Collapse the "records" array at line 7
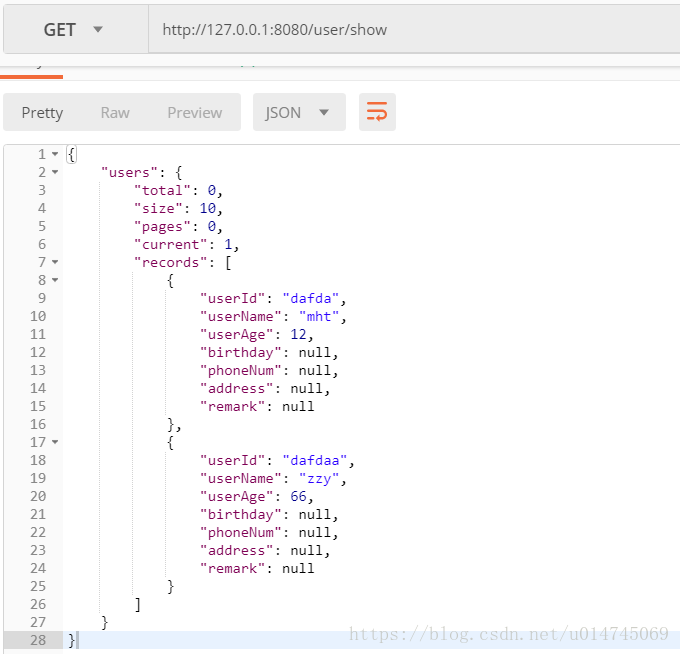Viewport: 680px width, 654px height. pos(55,262)
